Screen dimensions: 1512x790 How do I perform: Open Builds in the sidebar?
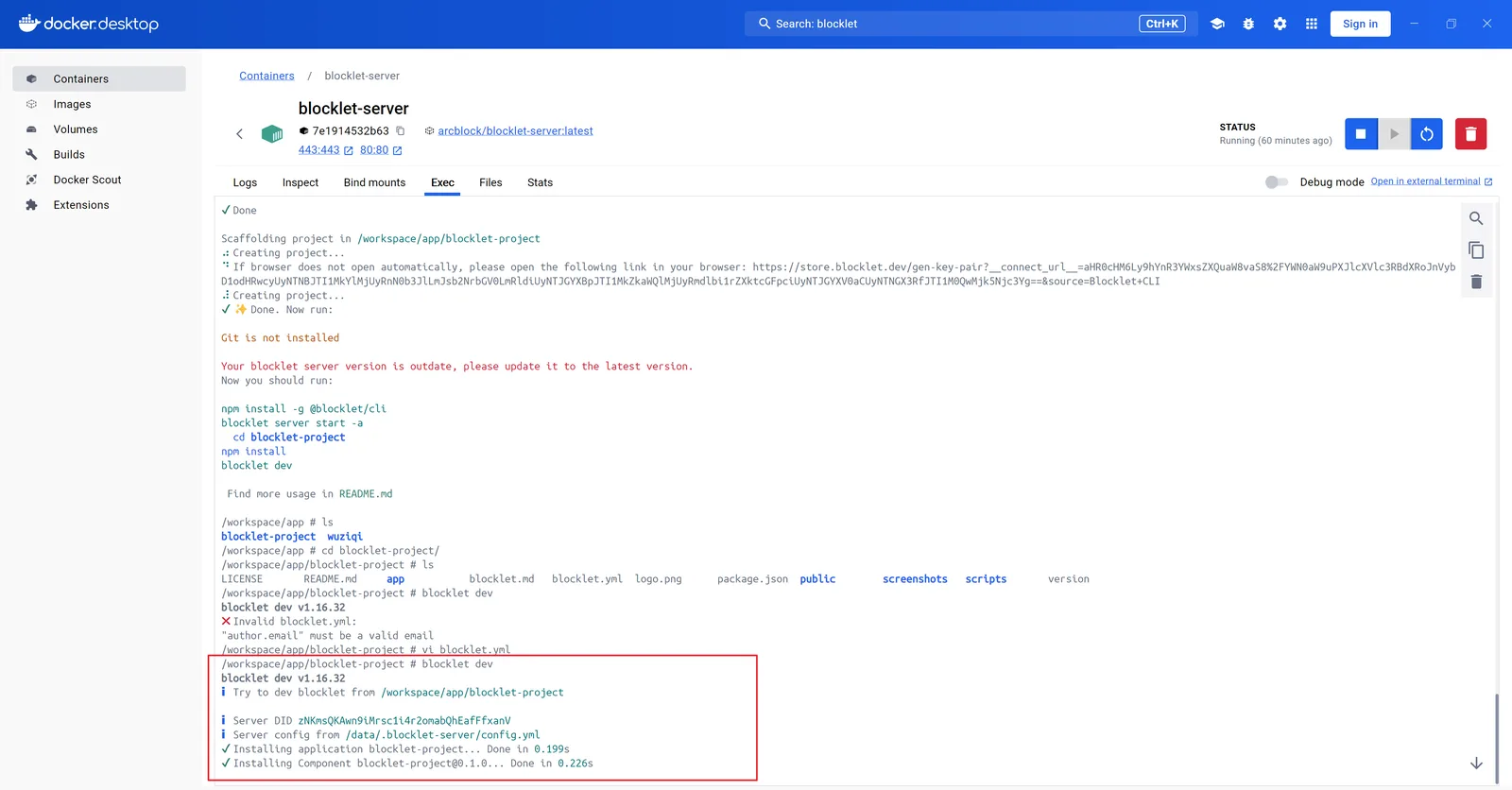click(99, 154)
